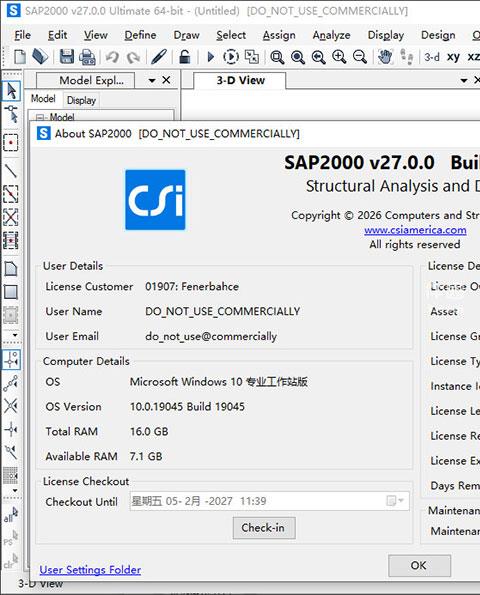Switch to the Model tab in explorer
The width and height of the screenshot is (480, 595).
[x=43, y=99]
